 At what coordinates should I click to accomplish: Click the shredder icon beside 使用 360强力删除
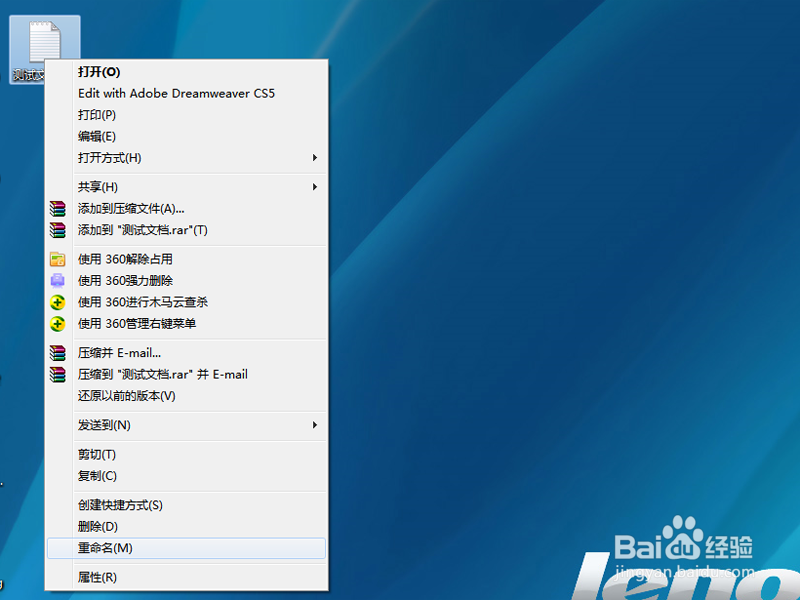click(58, 281)
